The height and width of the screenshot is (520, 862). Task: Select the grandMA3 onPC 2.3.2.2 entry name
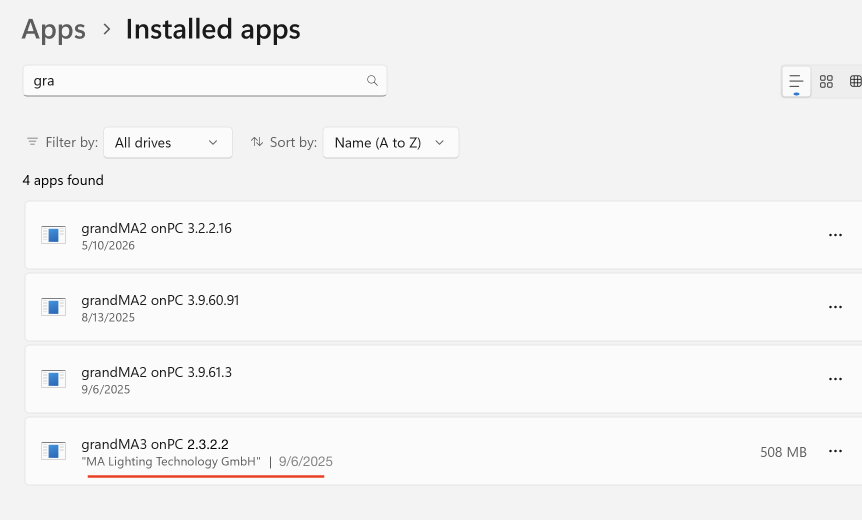click(x=155, y=444)
